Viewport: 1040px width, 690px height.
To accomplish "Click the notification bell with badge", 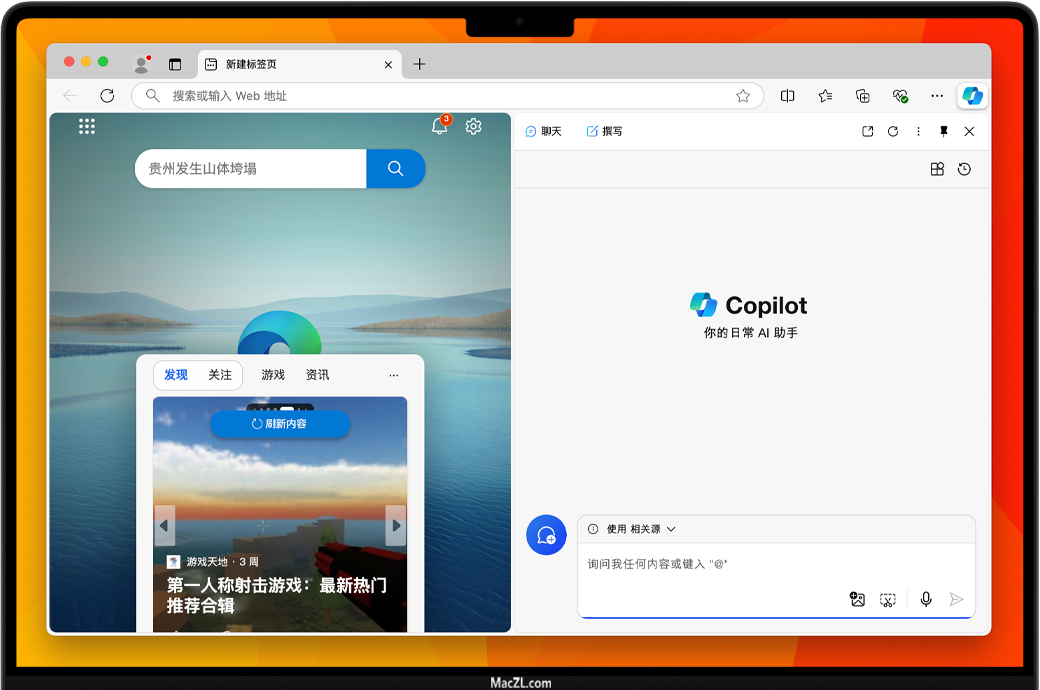I will click(439, 126).
